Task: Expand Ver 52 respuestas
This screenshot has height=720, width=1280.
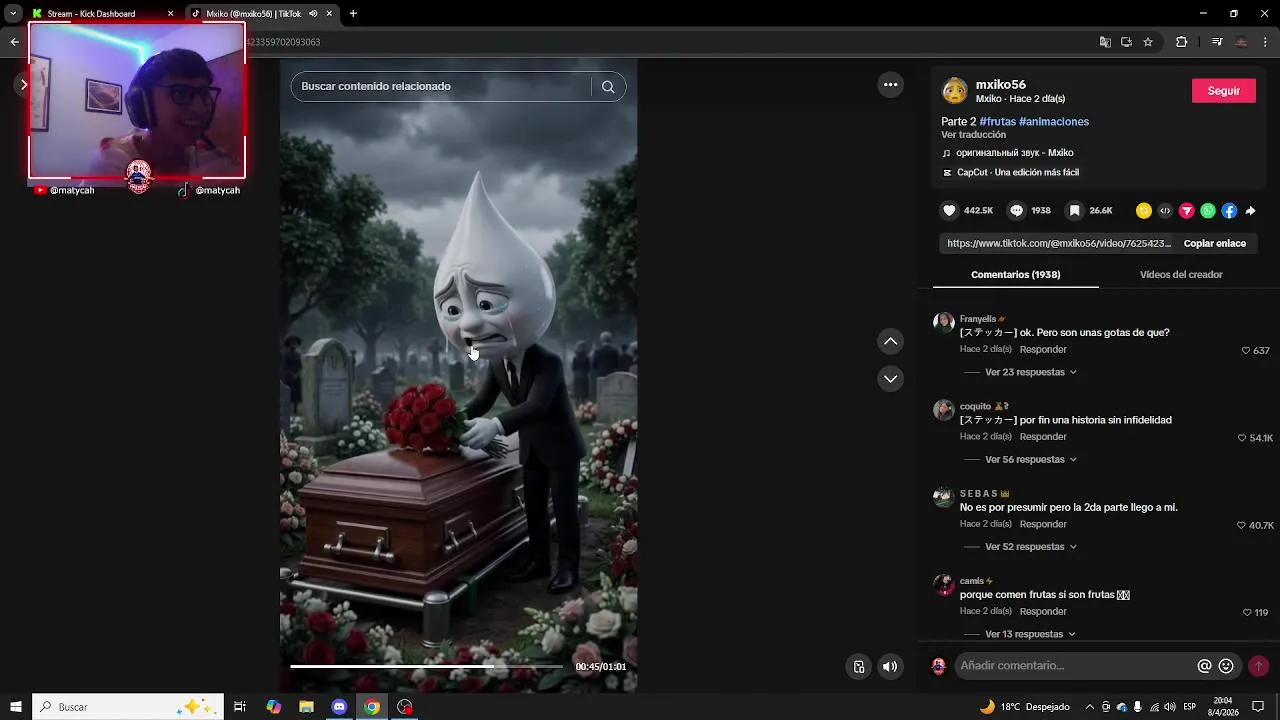Action: (1030, 547)
